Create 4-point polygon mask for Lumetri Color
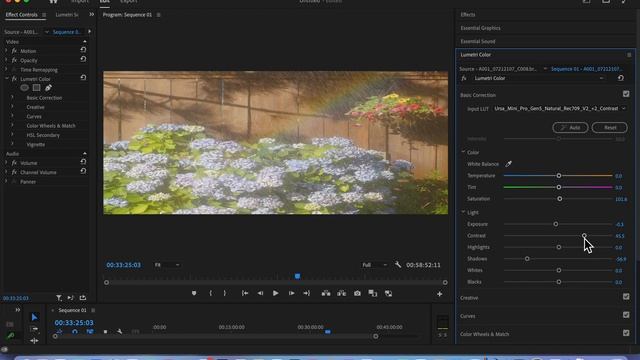Image resolution: width=640 pixels, height=360 pixels. 36,88
